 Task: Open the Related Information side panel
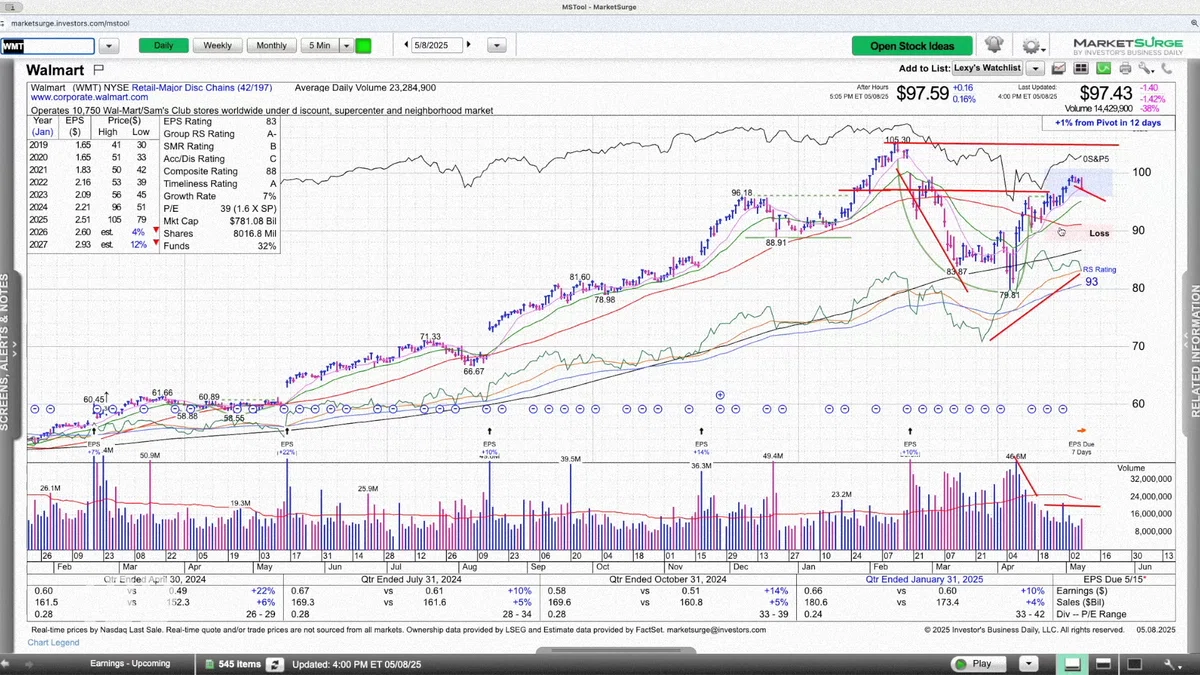(x=1194, y=352)
